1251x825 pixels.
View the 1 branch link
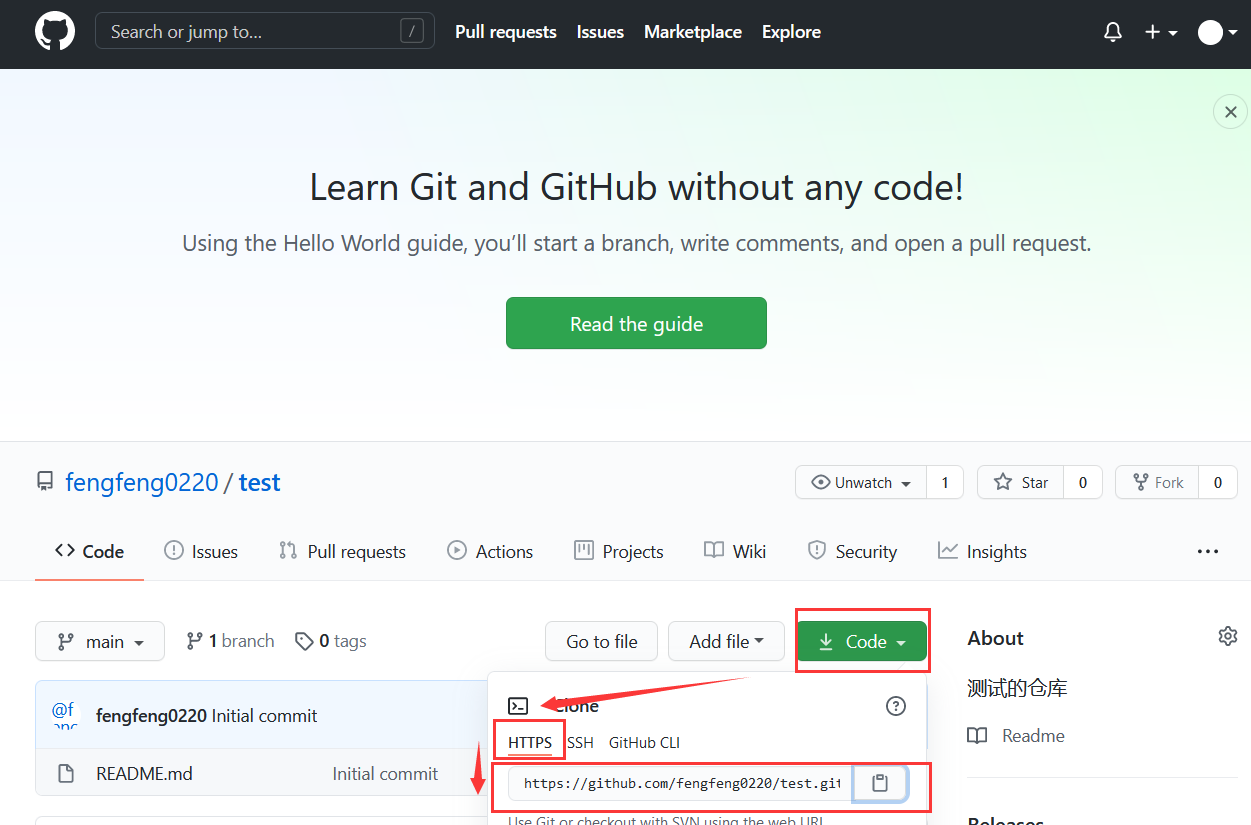point(230,641)
